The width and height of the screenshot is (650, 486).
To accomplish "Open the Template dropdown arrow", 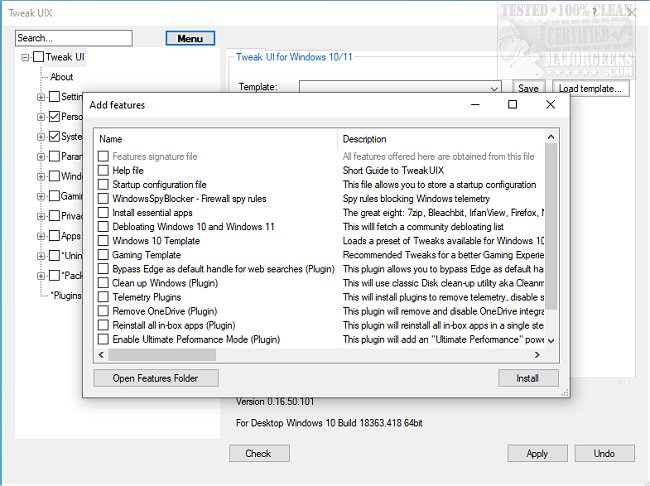I will [x=494, y=88].
